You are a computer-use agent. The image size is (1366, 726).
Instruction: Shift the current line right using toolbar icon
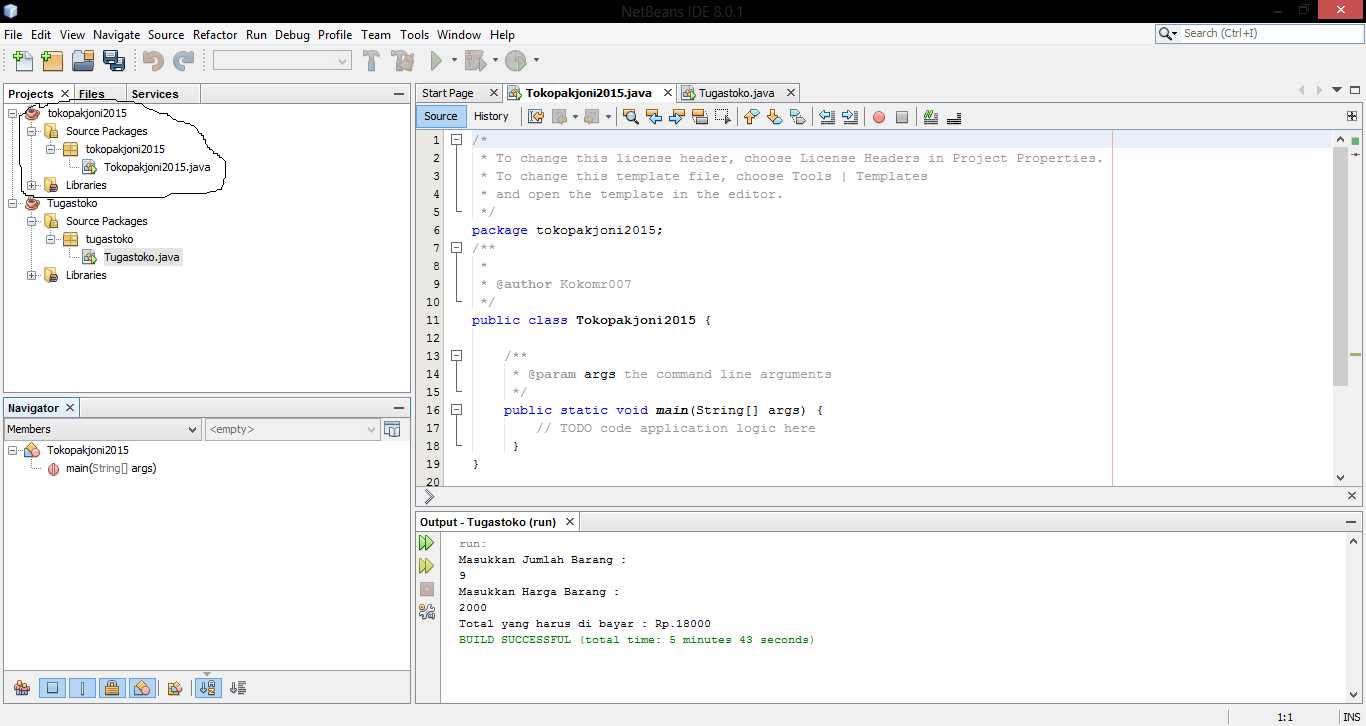[x=851, y=117]
